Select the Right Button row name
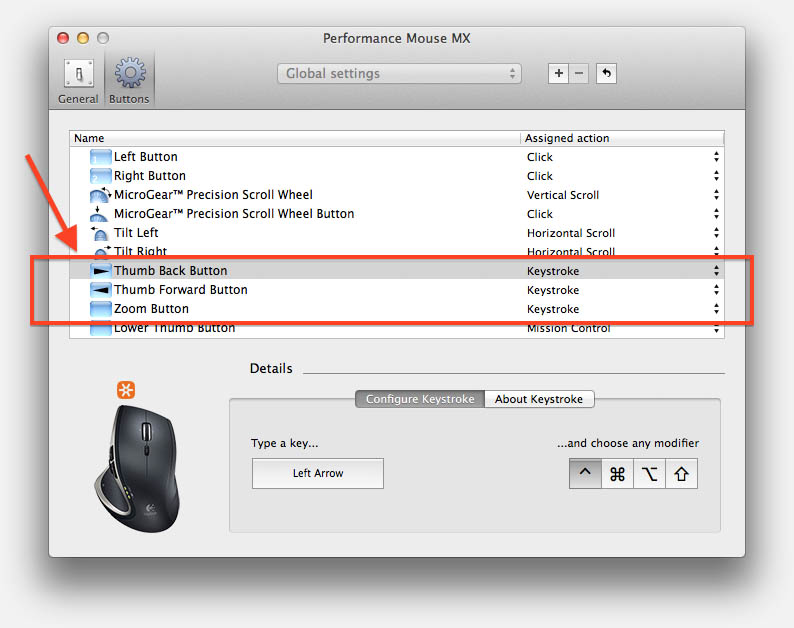This screenshot has width=794, height=628. pyautogui.click(x=150, y=176)
